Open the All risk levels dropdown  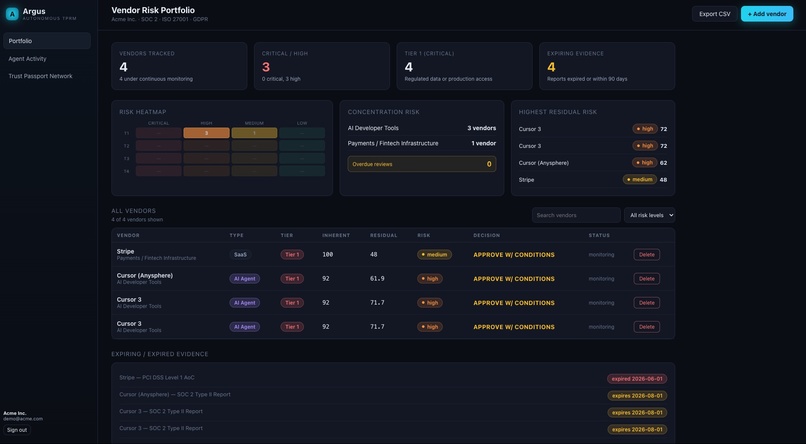pyautogui.click(x=649, y=215)
